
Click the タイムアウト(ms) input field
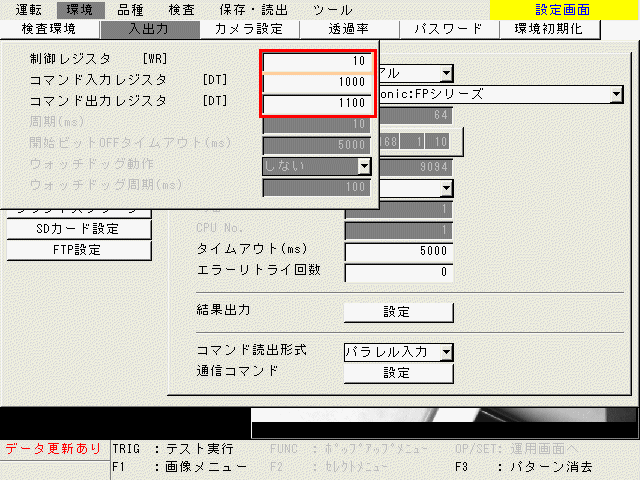tap(398, 251)
